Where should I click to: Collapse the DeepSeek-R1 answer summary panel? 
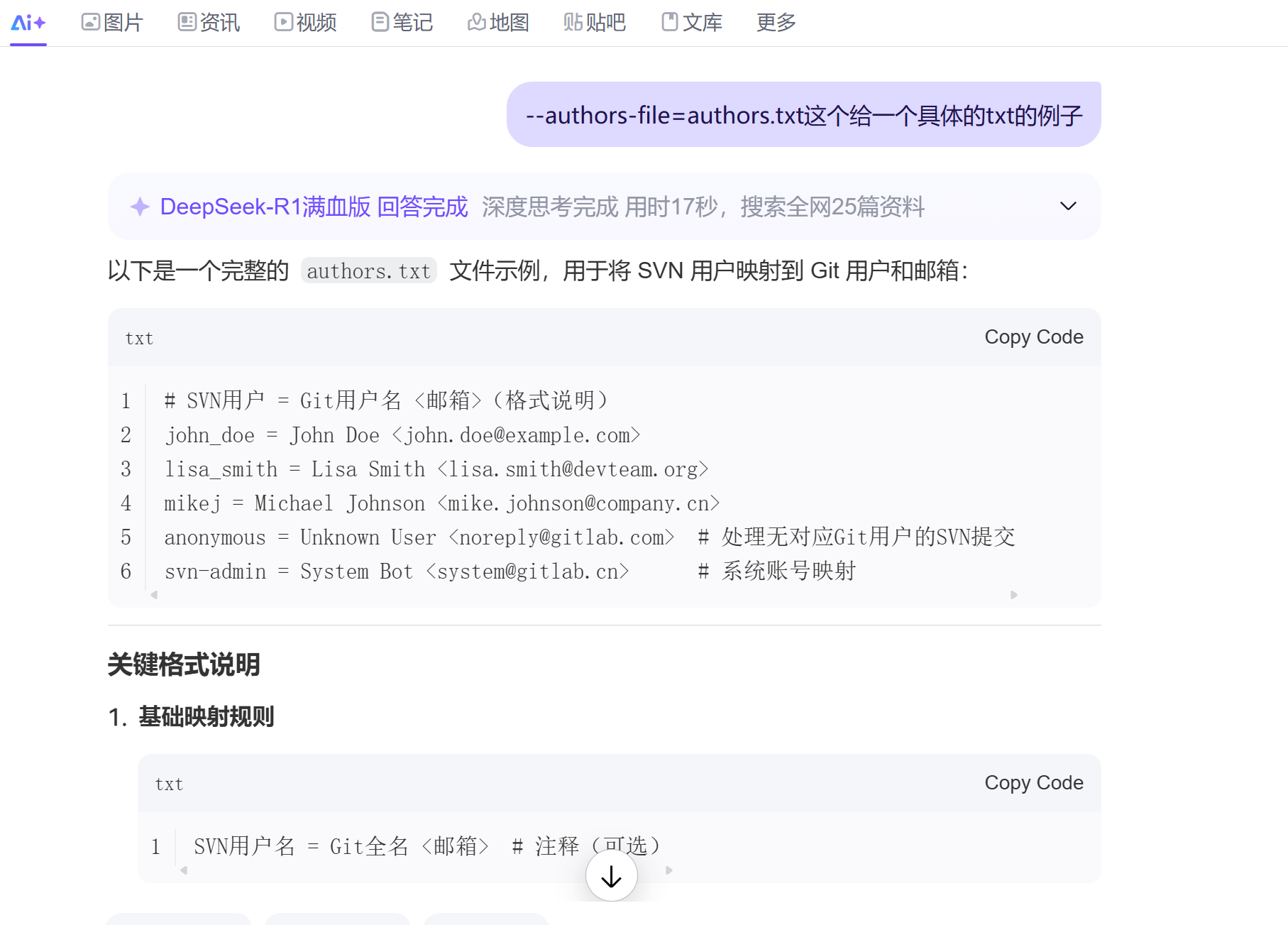coord(1067,206)
